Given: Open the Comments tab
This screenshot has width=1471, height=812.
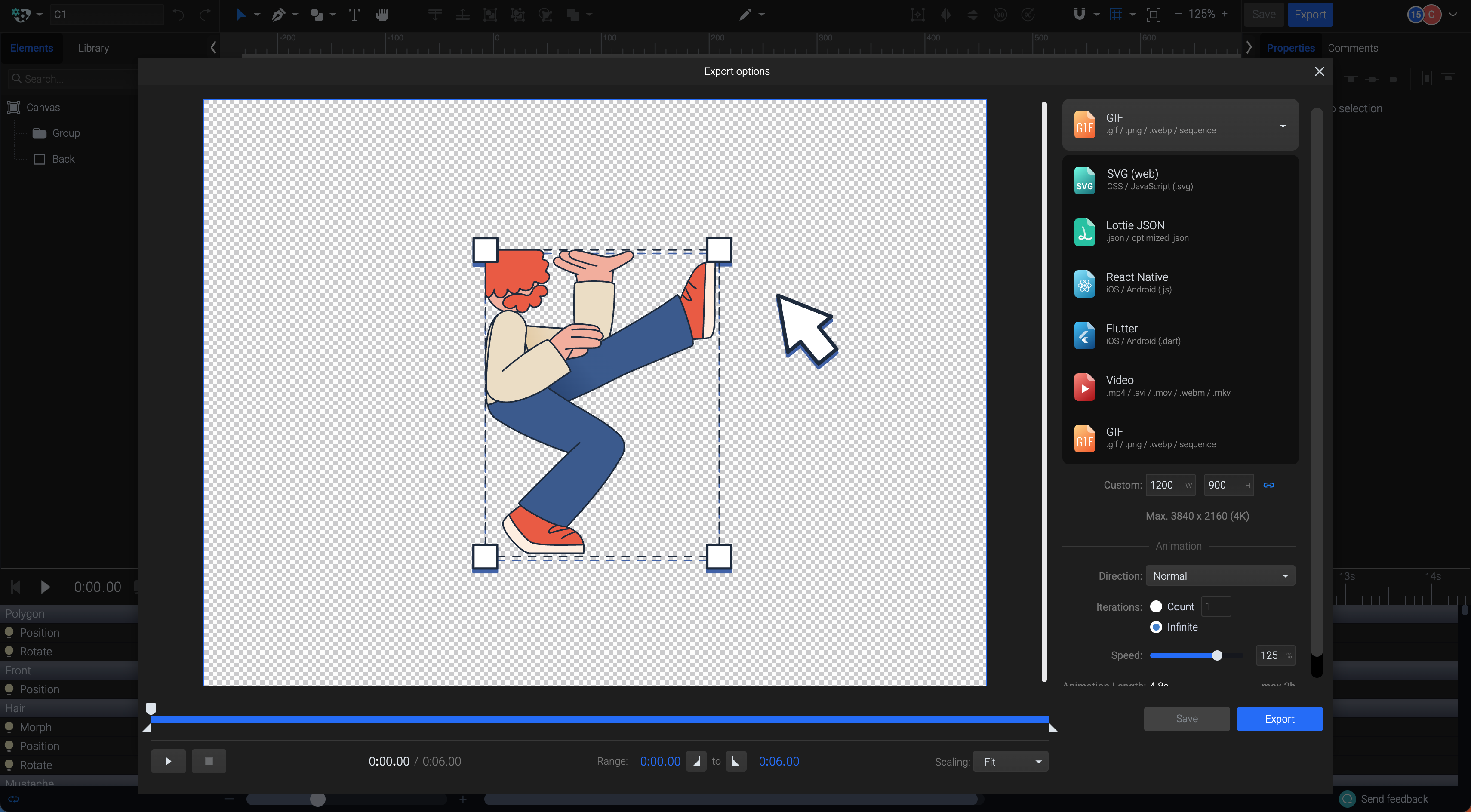Looking at the screenshot, I should point(1353,48).
